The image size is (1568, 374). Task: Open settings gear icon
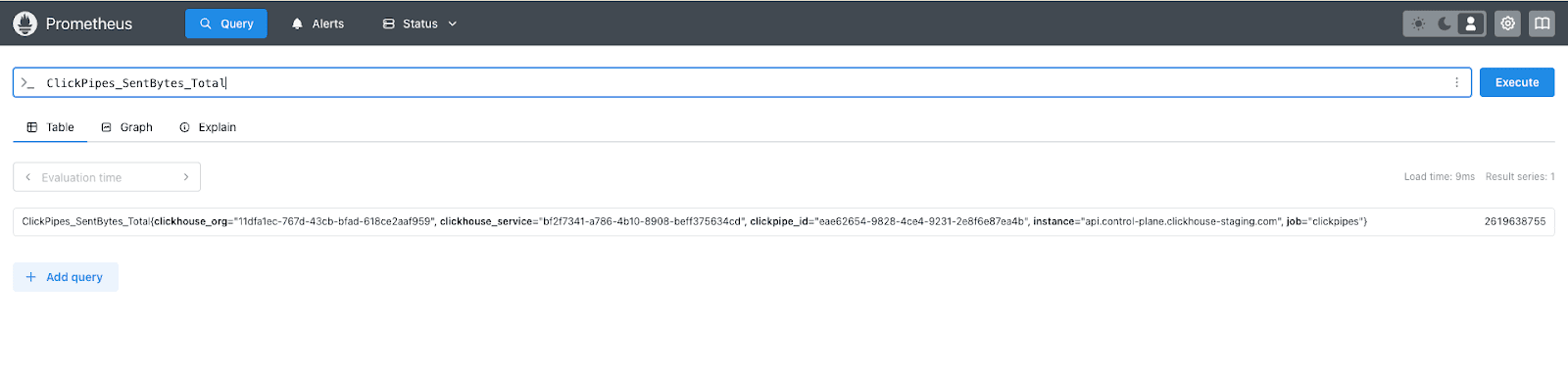tap(1507, 23)
